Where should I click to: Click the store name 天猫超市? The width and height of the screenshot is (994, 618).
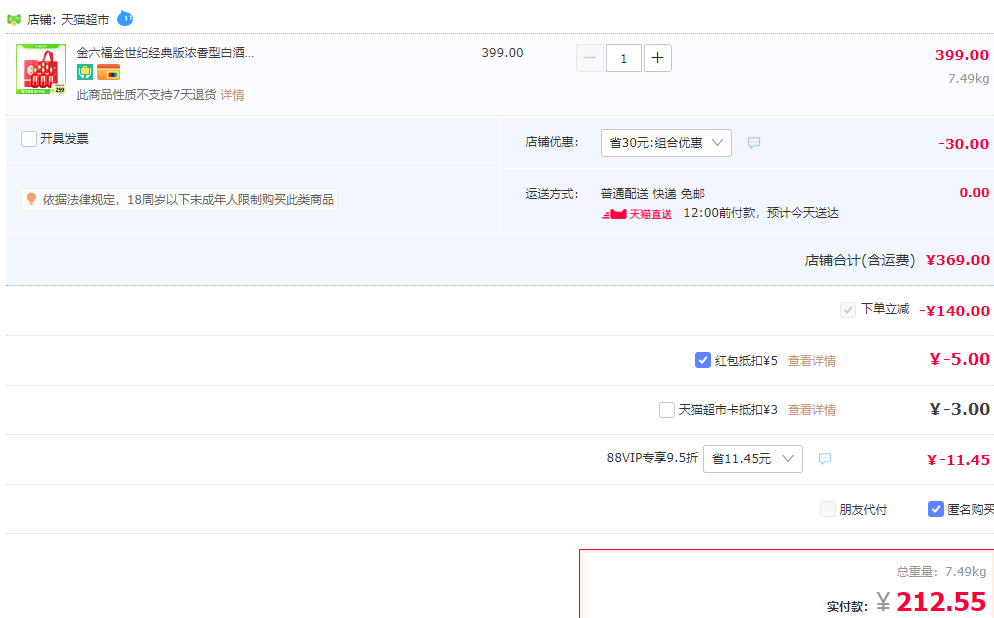click(x=85, y=20)
